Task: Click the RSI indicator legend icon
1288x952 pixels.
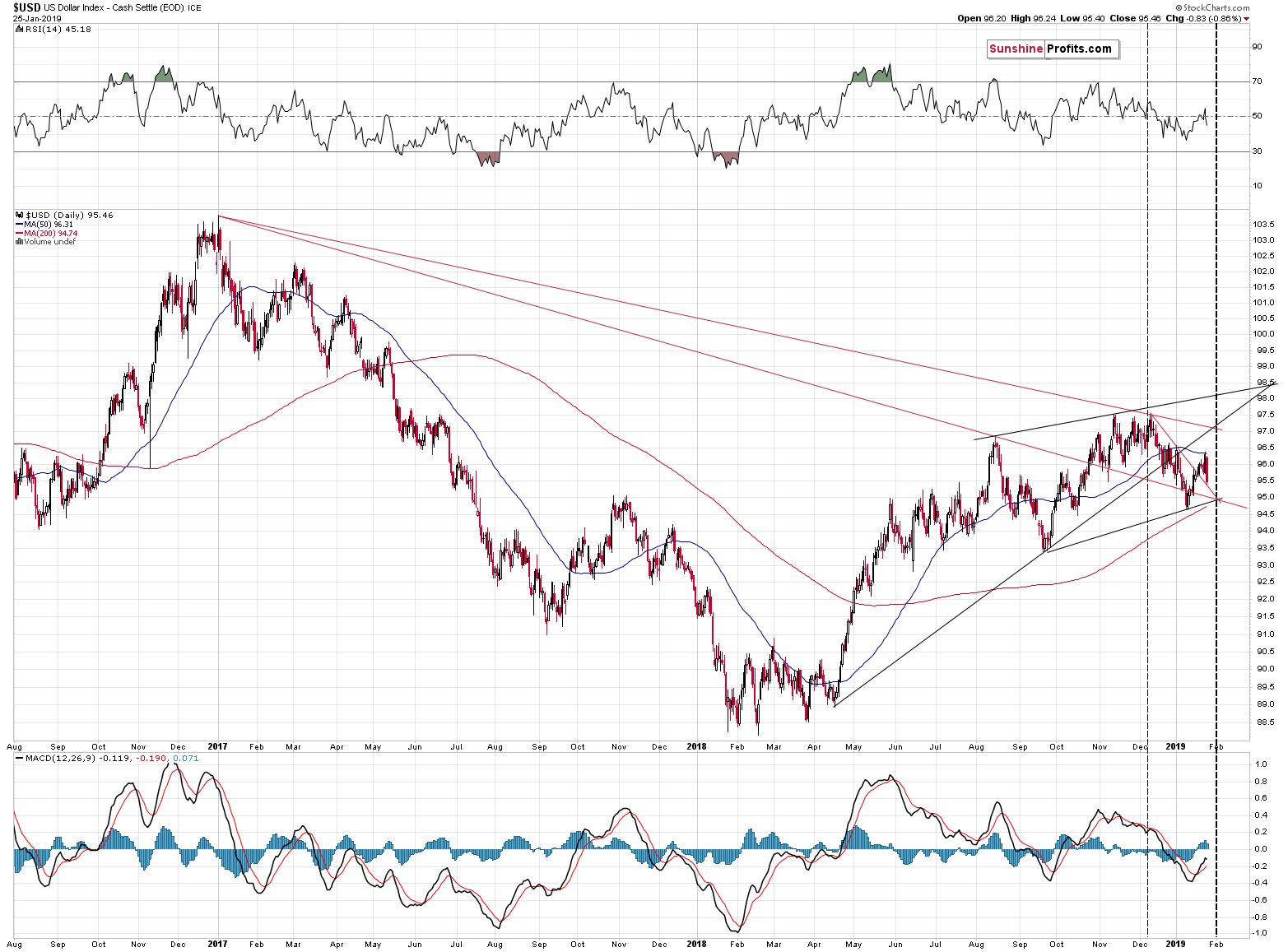Action: point(20,29)
